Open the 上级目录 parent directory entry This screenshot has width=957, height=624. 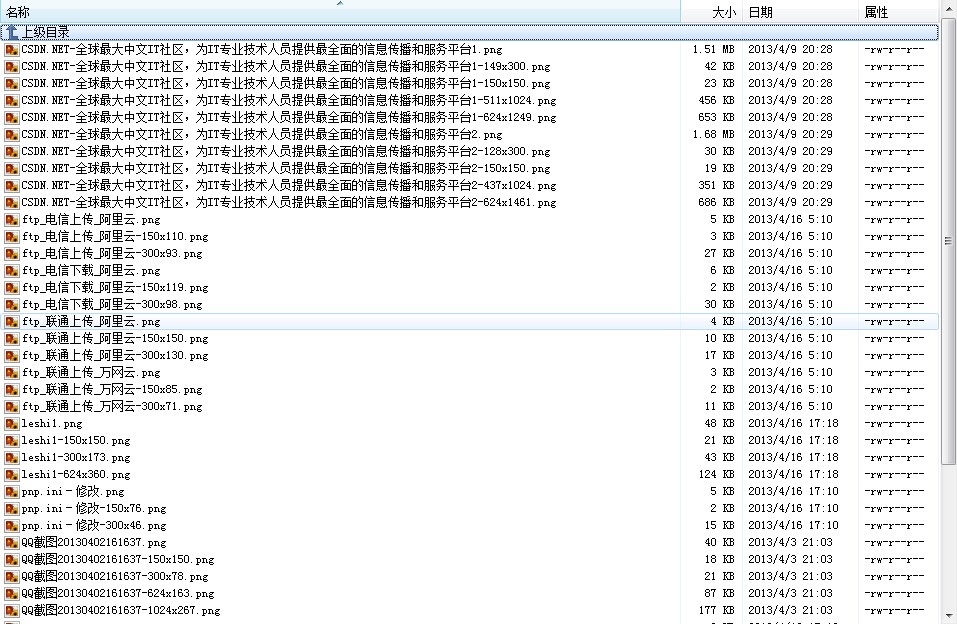(x=469, y=32)
